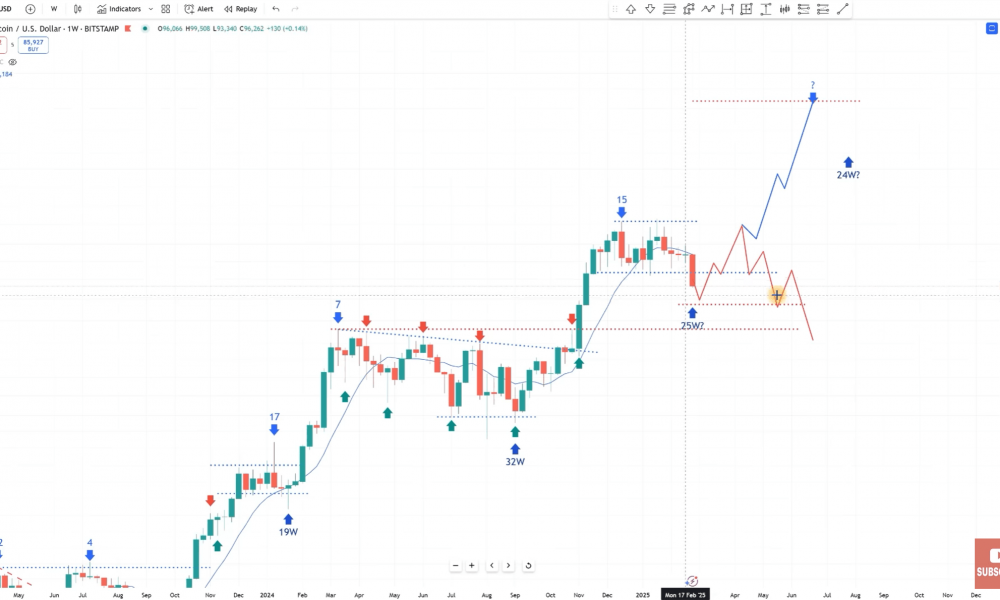Click the closing price value C96,262
Screen dimensions: 1000x600
tap(251, 29)
